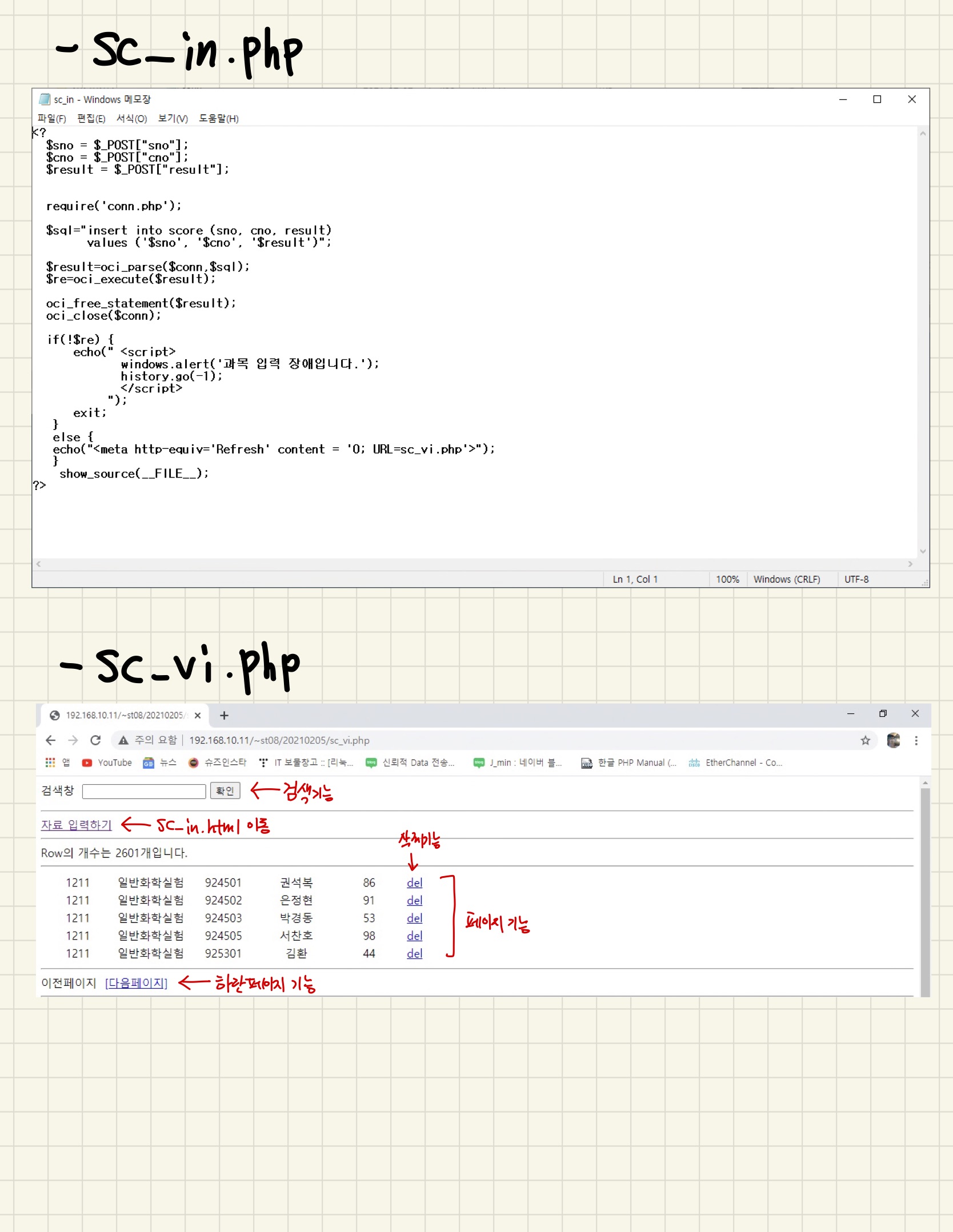953x1232 pixels.
Task: Open the 앱 apps bookmark
Action: coord(57,763)
